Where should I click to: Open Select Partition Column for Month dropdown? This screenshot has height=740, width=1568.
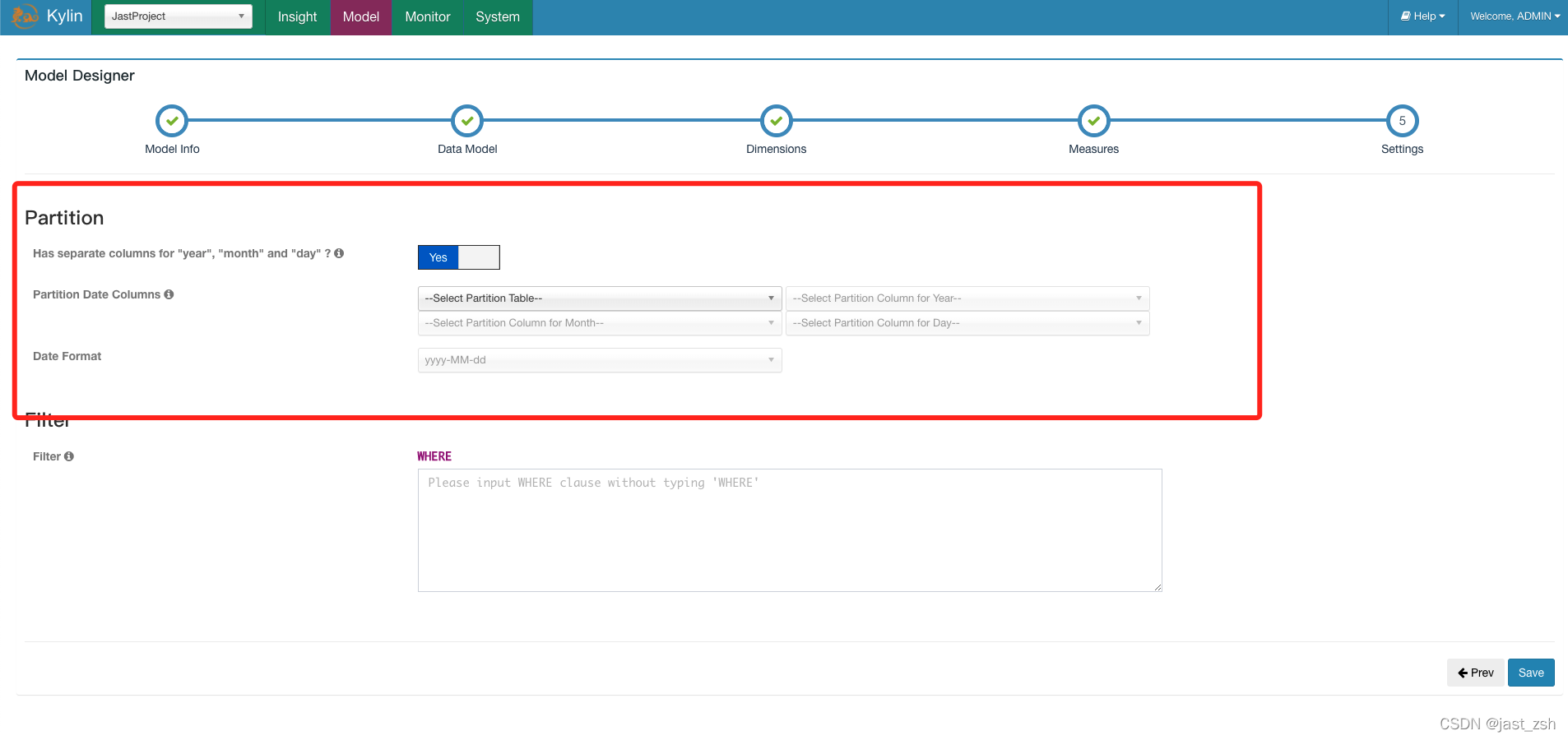click(x=600, y=323)
